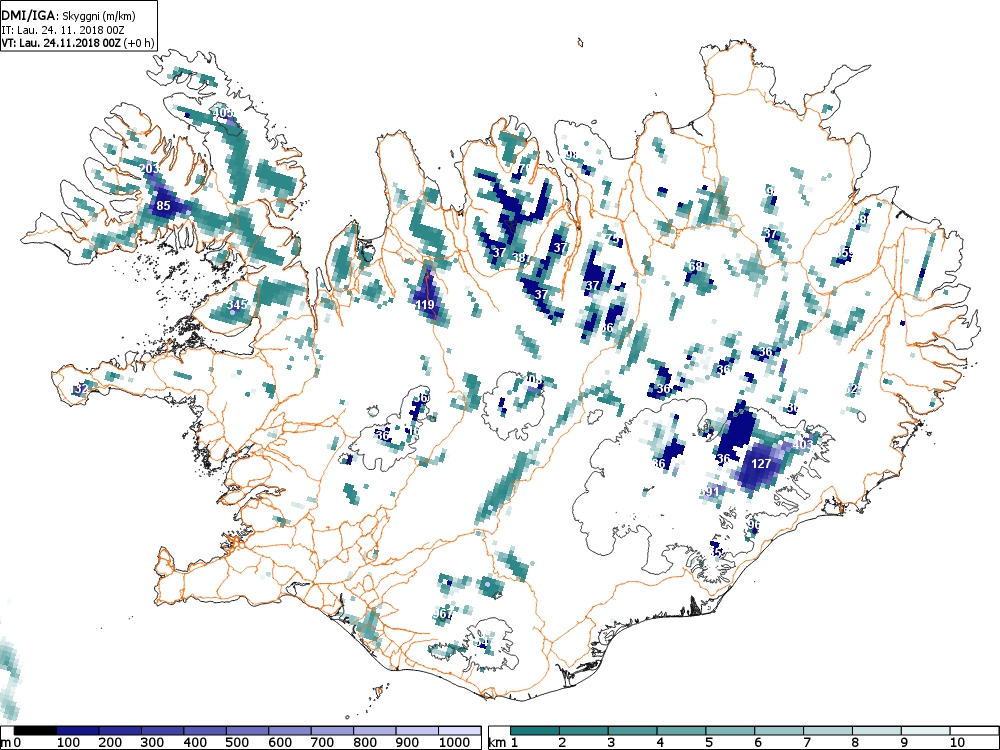Click the '900' label on the meter scale

[x=408, y=742]
